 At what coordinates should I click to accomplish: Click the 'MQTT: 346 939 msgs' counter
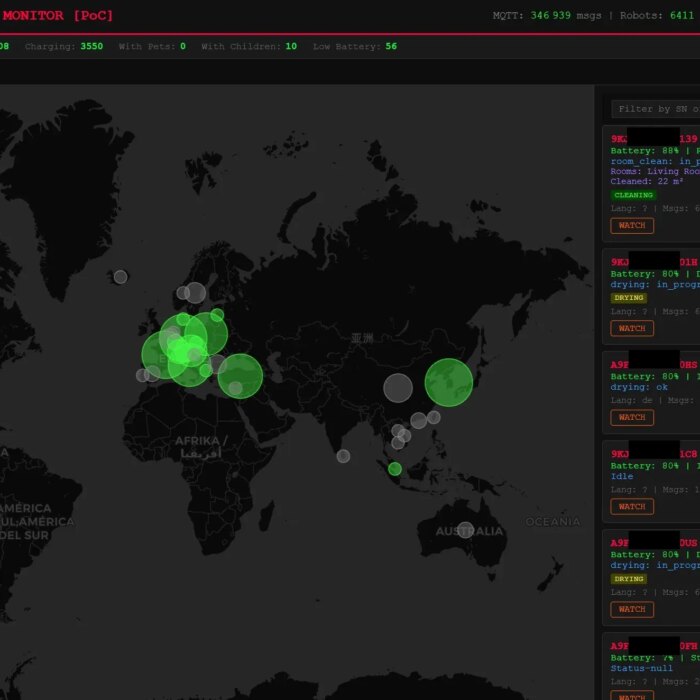pos(547,16)
